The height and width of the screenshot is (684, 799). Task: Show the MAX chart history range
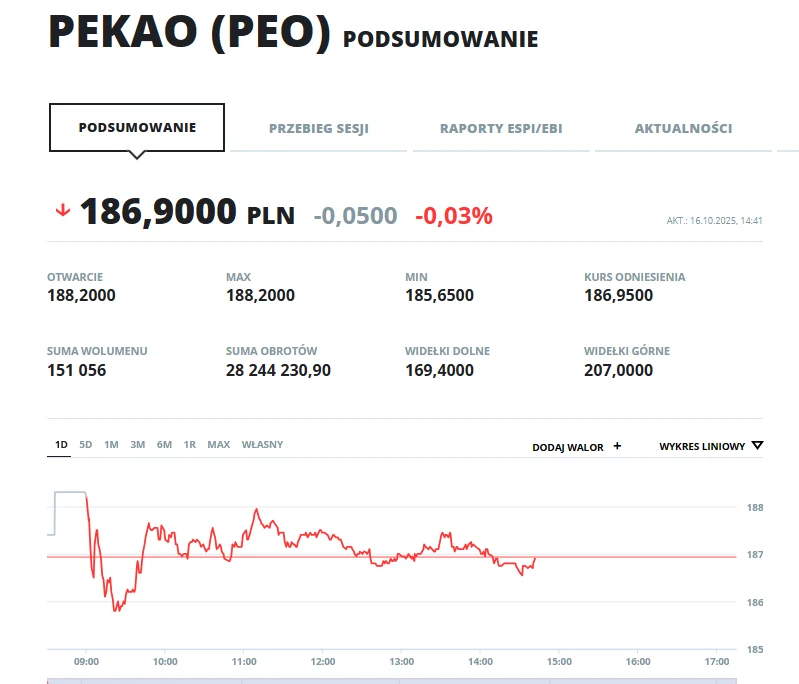coord(218,444)
